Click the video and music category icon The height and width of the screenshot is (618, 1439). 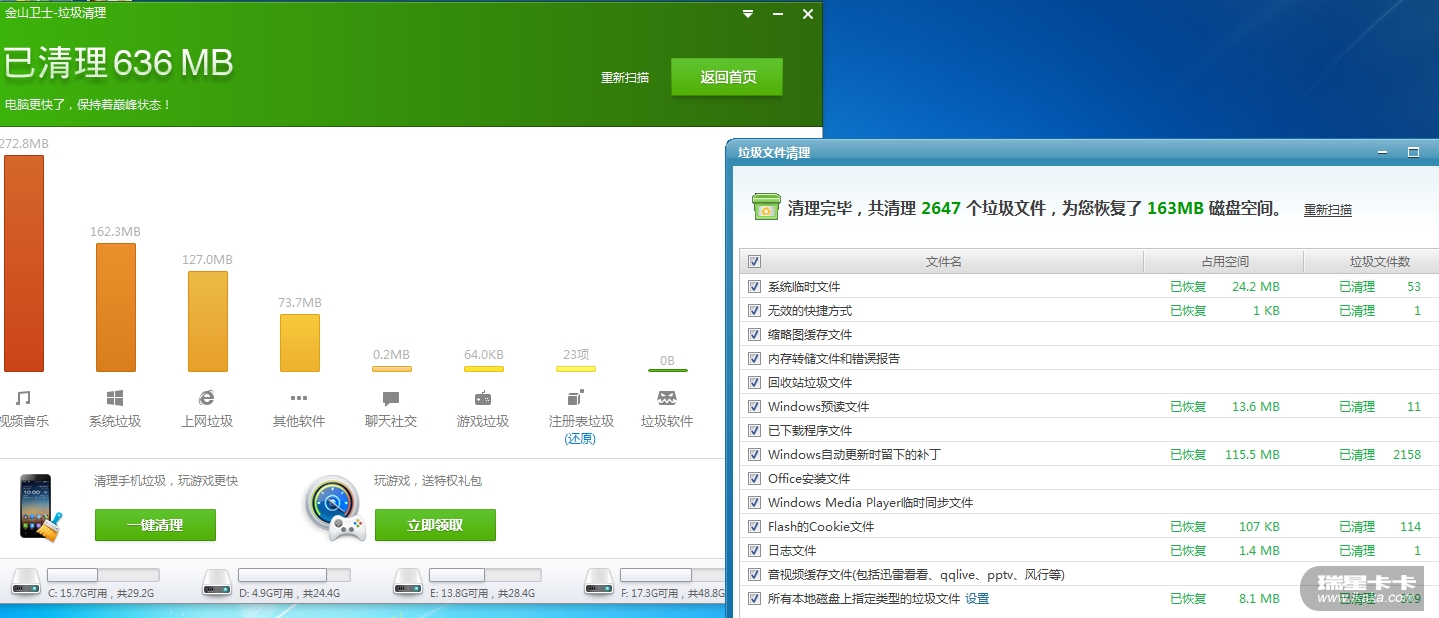23,398
